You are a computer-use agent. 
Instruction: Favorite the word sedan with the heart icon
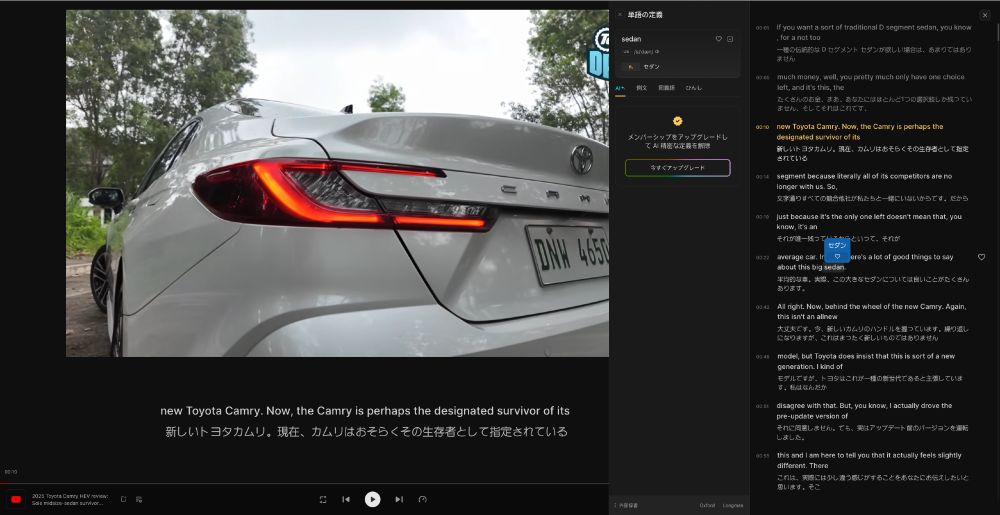pos(719,39)
